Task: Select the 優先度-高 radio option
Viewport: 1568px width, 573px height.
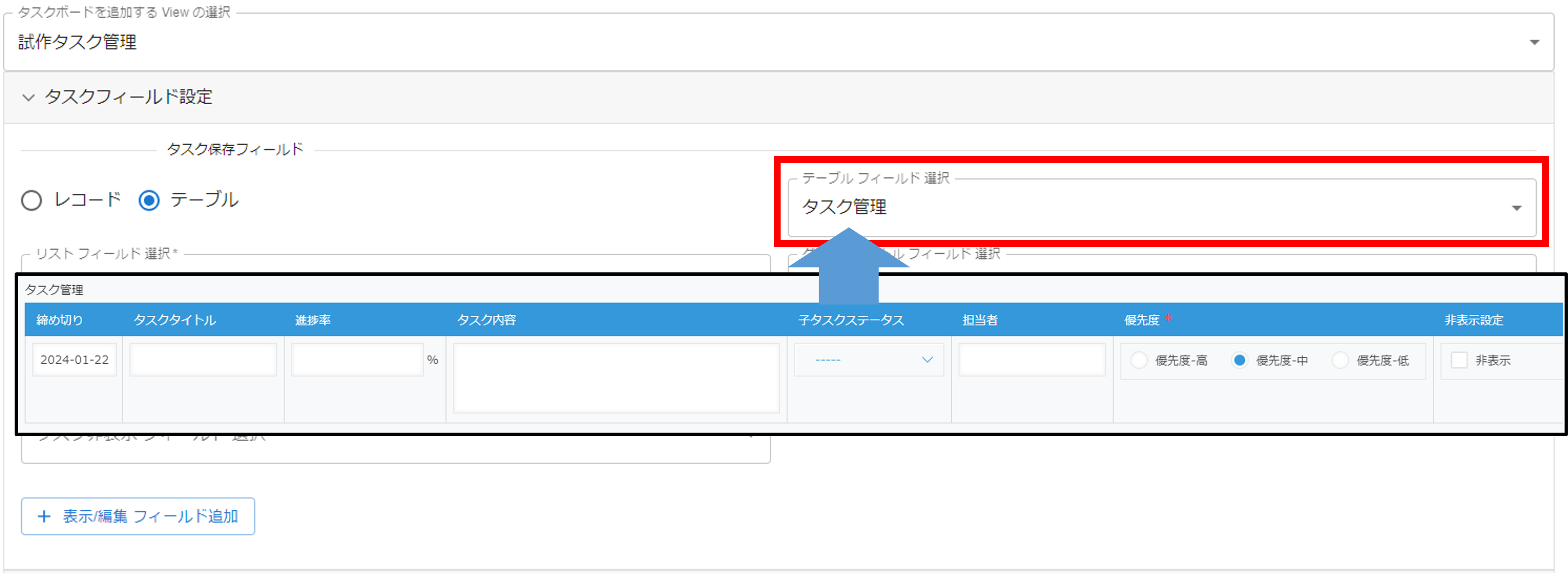Action: [x=1139, y=360]
